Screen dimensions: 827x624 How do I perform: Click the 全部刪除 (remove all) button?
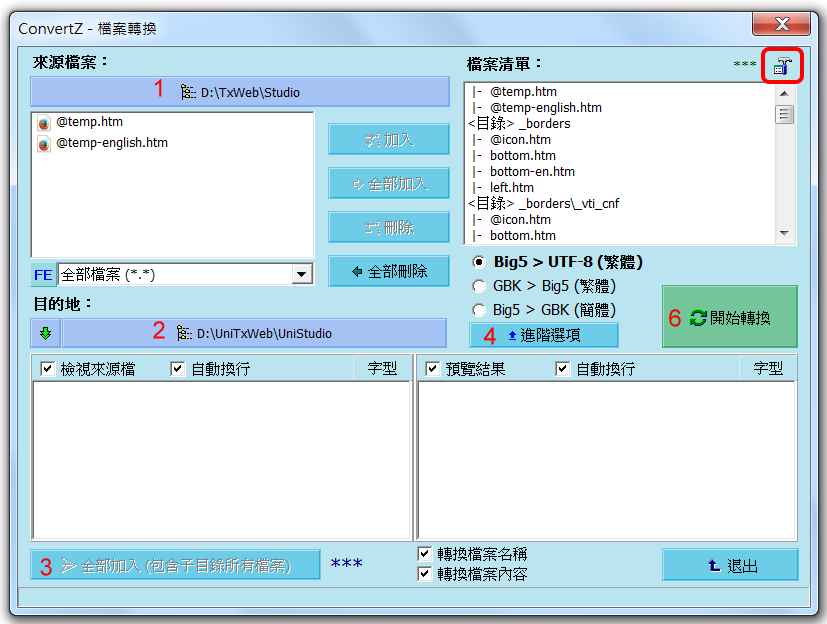pyautogui.click(x=388, y=271)
